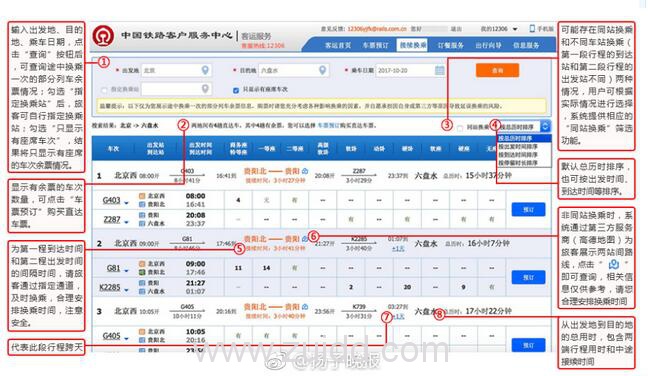The image size is (648, 376).
Task: Click K2285 硬座 cell showing 9
Action: [x=463, y=287]
